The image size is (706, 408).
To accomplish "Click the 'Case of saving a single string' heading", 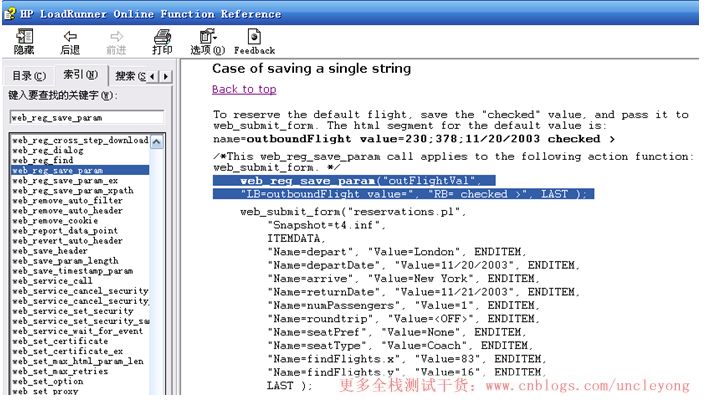I will (312, 68).
